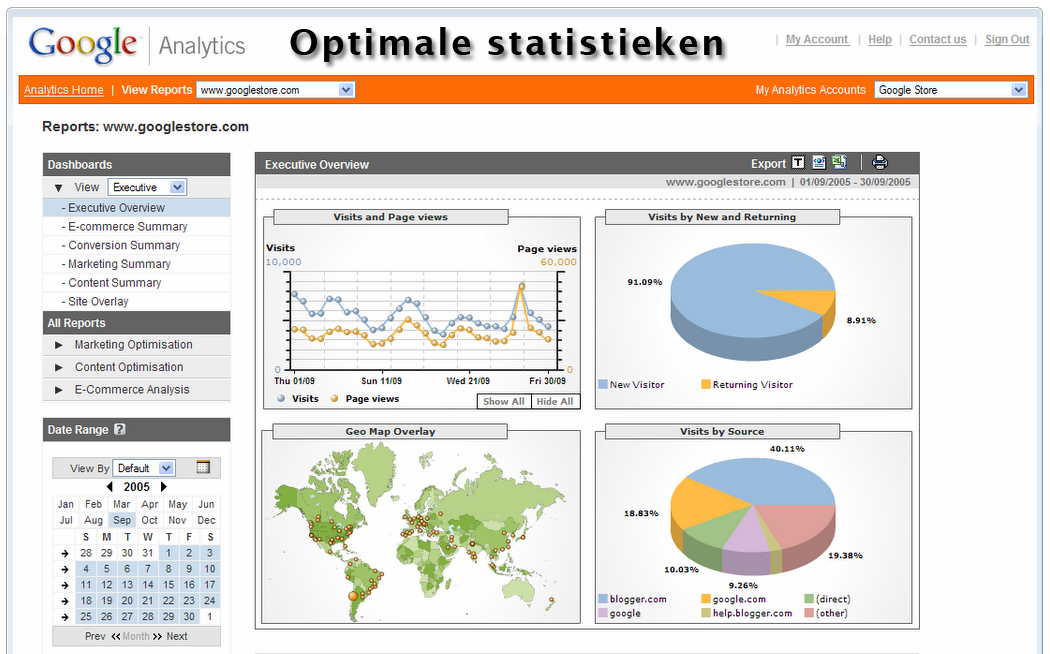
Task: Select week arrow for row starting 11
Action: coord(64,585)
